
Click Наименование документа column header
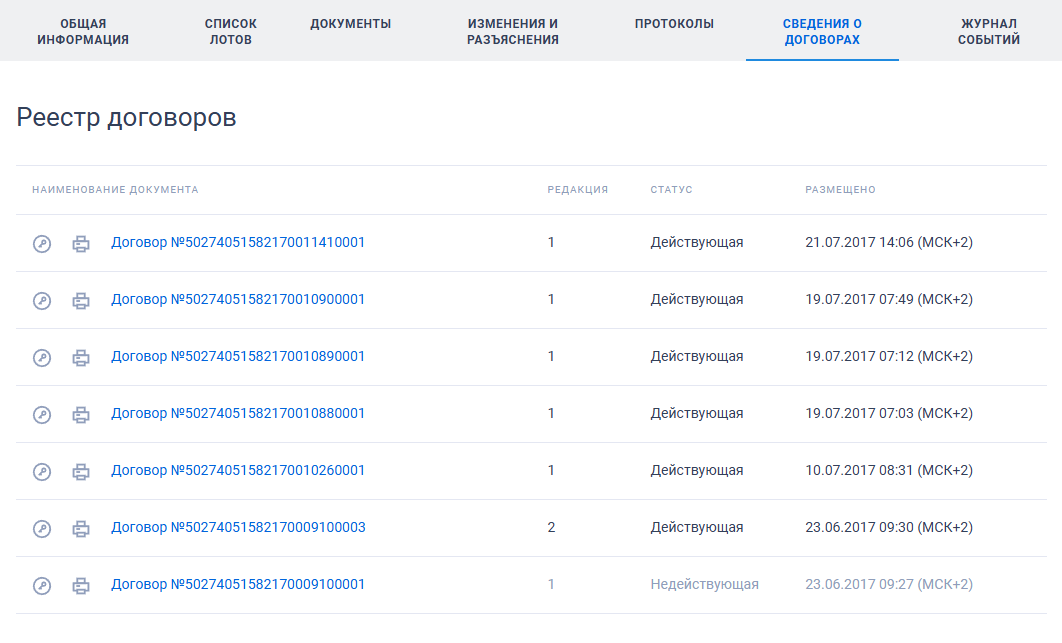115,190
